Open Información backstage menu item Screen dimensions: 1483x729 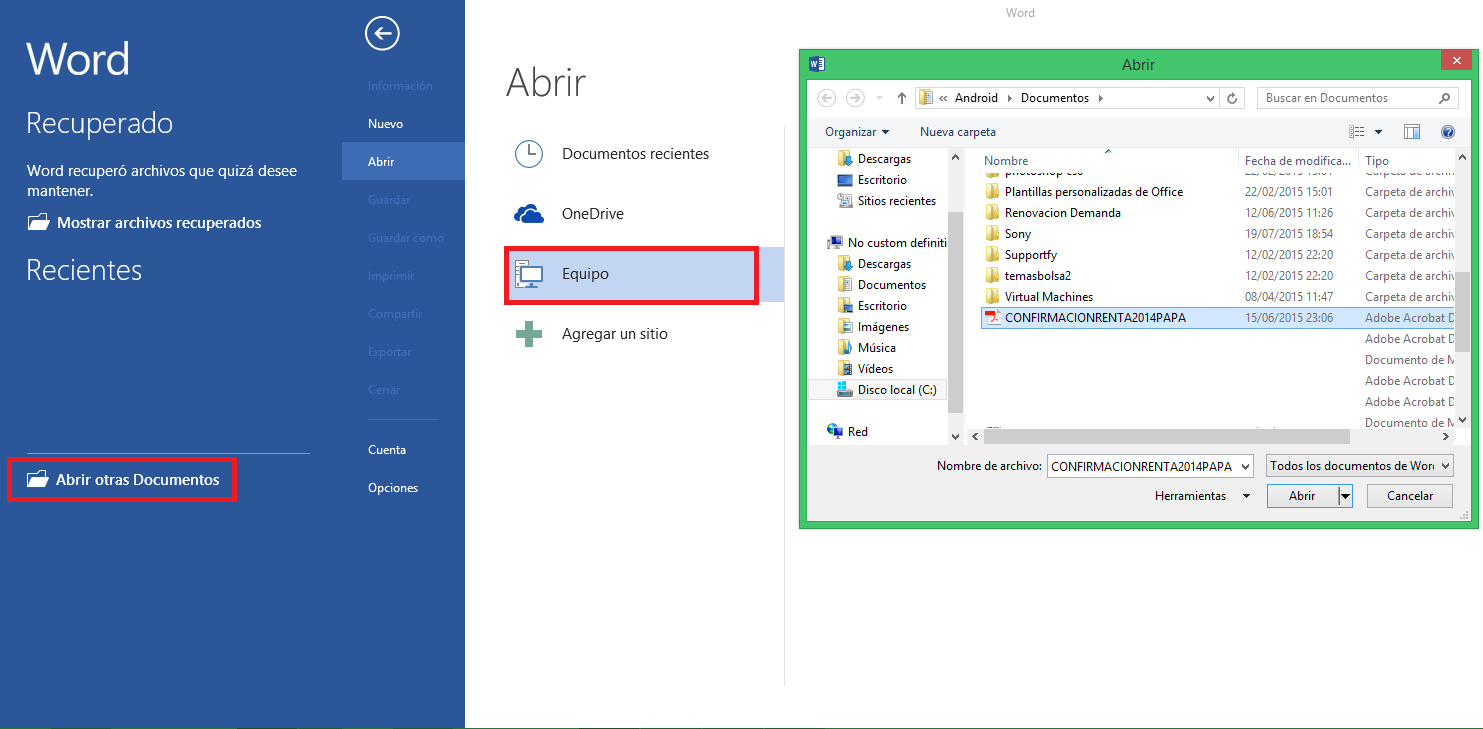pyautogui.click(x=400, y=86)
